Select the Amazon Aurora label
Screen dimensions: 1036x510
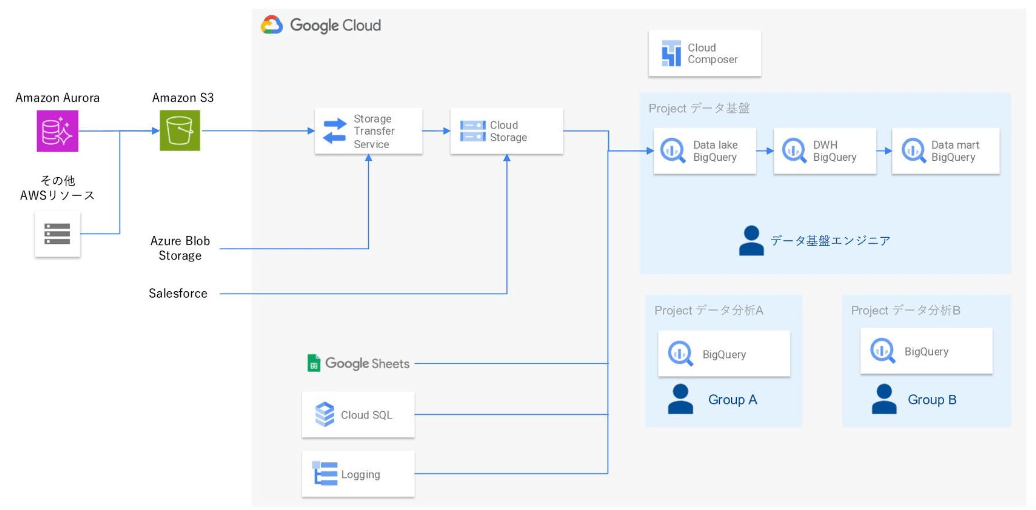click(x=58, y=98)
